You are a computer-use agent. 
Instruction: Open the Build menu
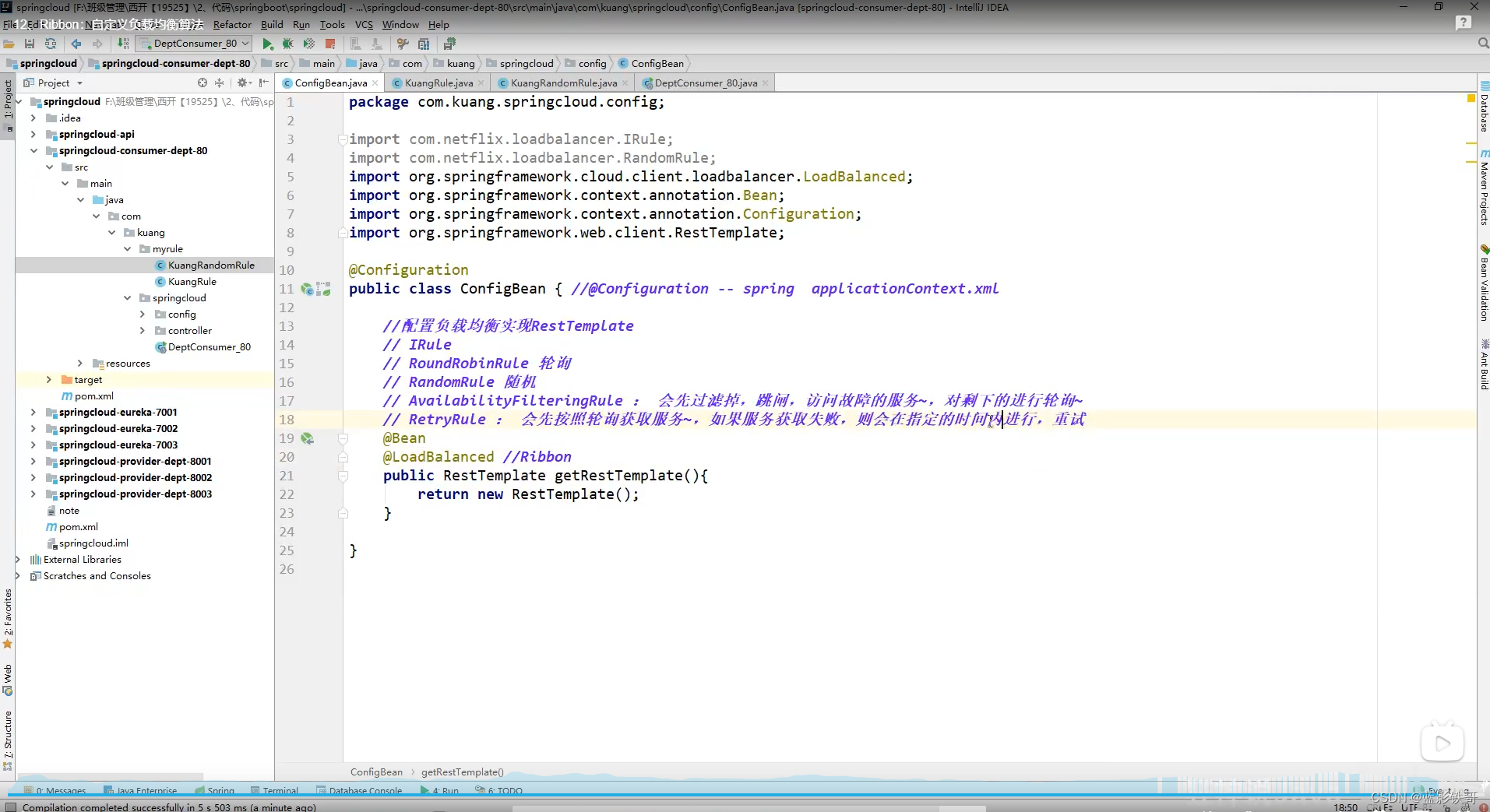coord(272,25)
